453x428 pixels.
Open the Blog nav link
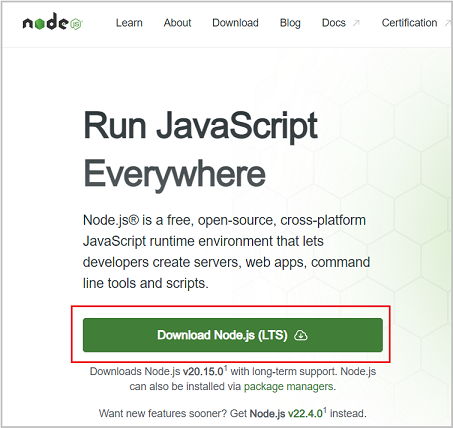(290, 23)
